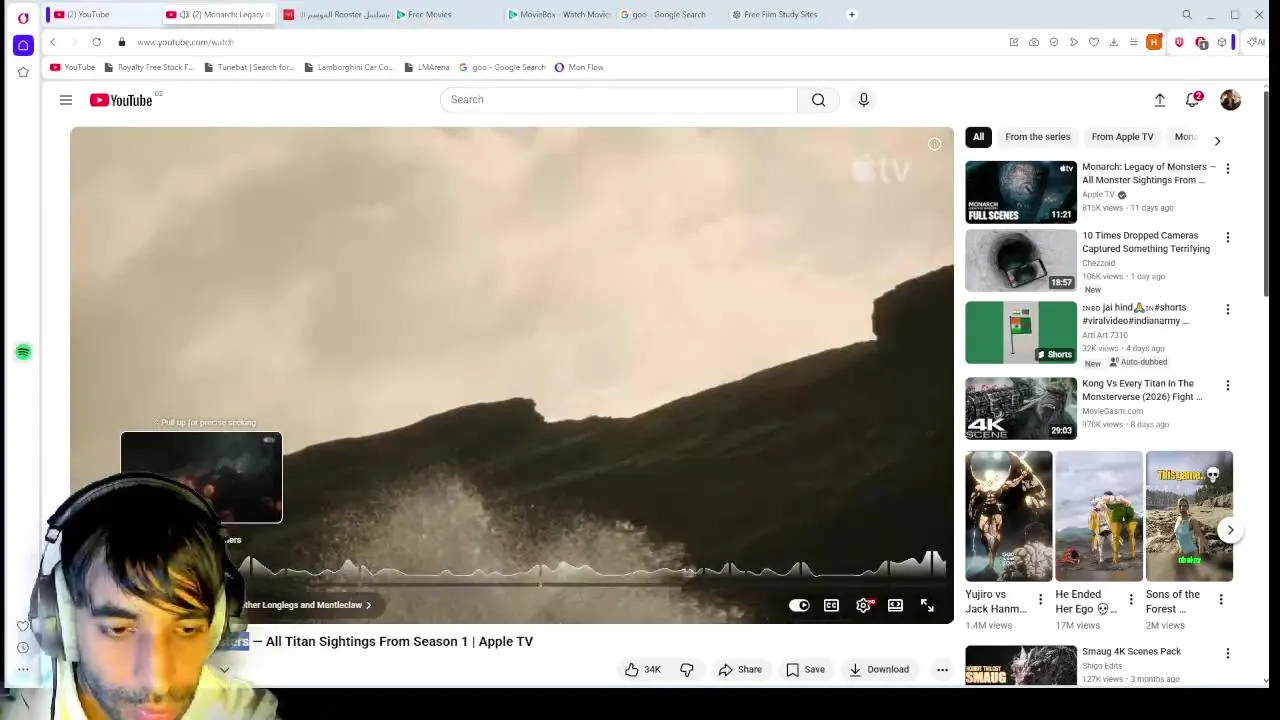Screen dimensions: 1280x720
Task: Open YouTube notifications bell
Action: point(1192,100)
